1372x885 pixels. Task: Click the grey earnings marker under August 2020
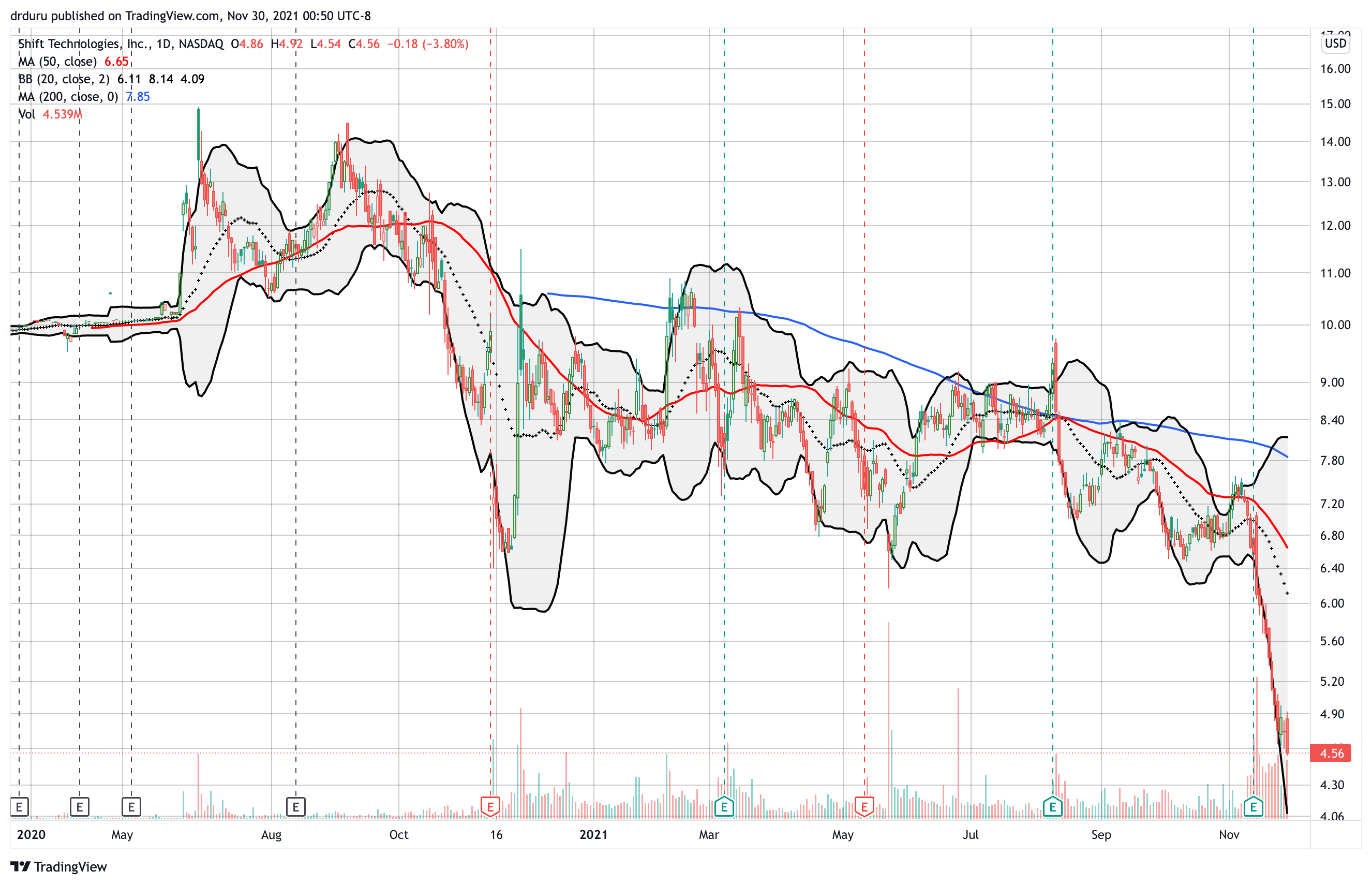[296, 806]
